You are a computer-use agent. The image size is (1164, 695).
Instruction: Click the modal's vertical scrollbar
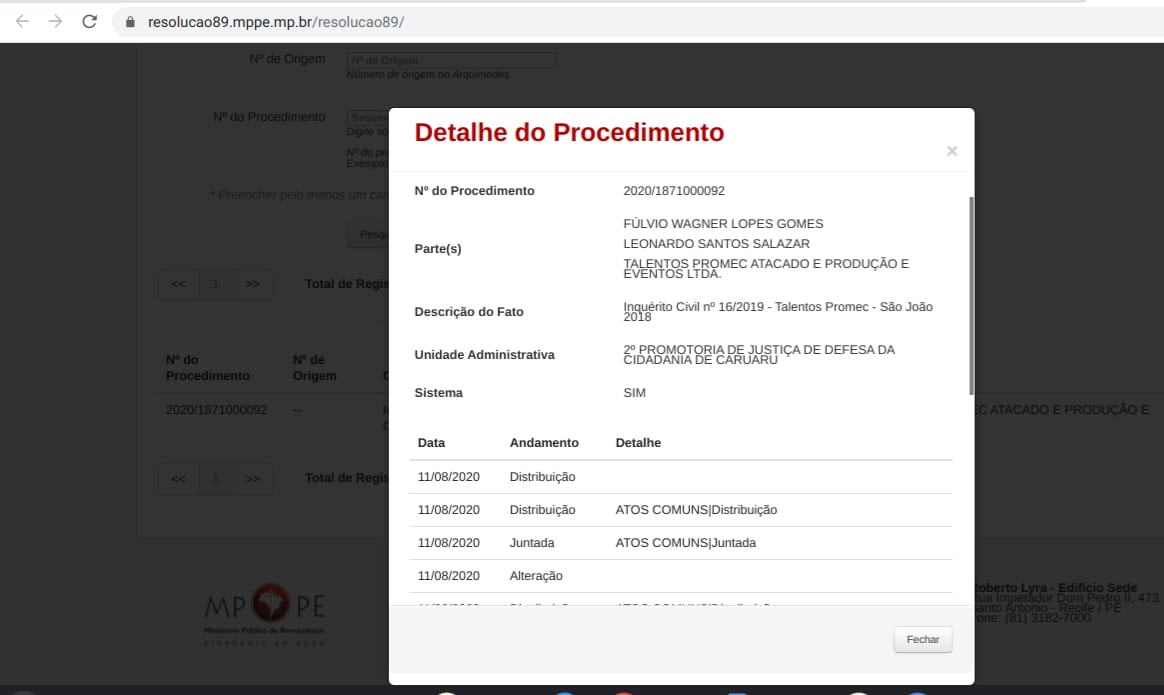971,295
